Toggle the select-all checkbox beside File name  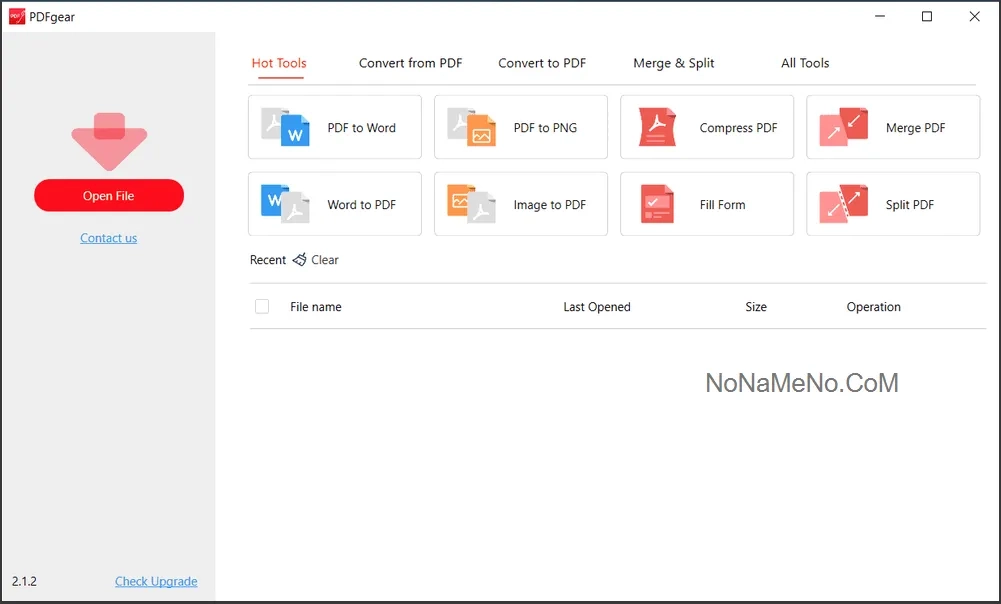[262, 307]
